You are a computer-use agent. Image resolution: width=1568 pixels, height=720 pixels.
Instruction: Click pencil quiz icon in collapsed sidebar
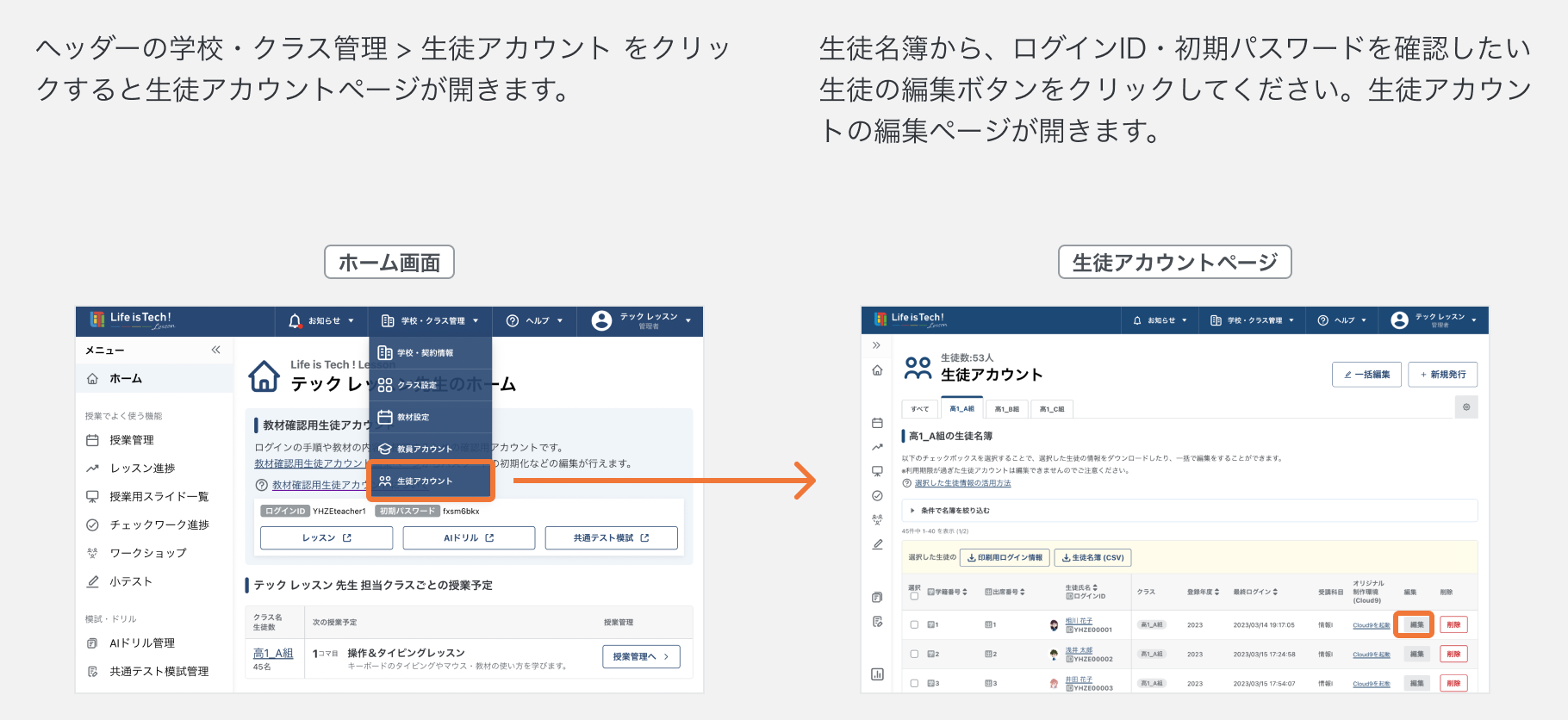[x=877, y=544]
